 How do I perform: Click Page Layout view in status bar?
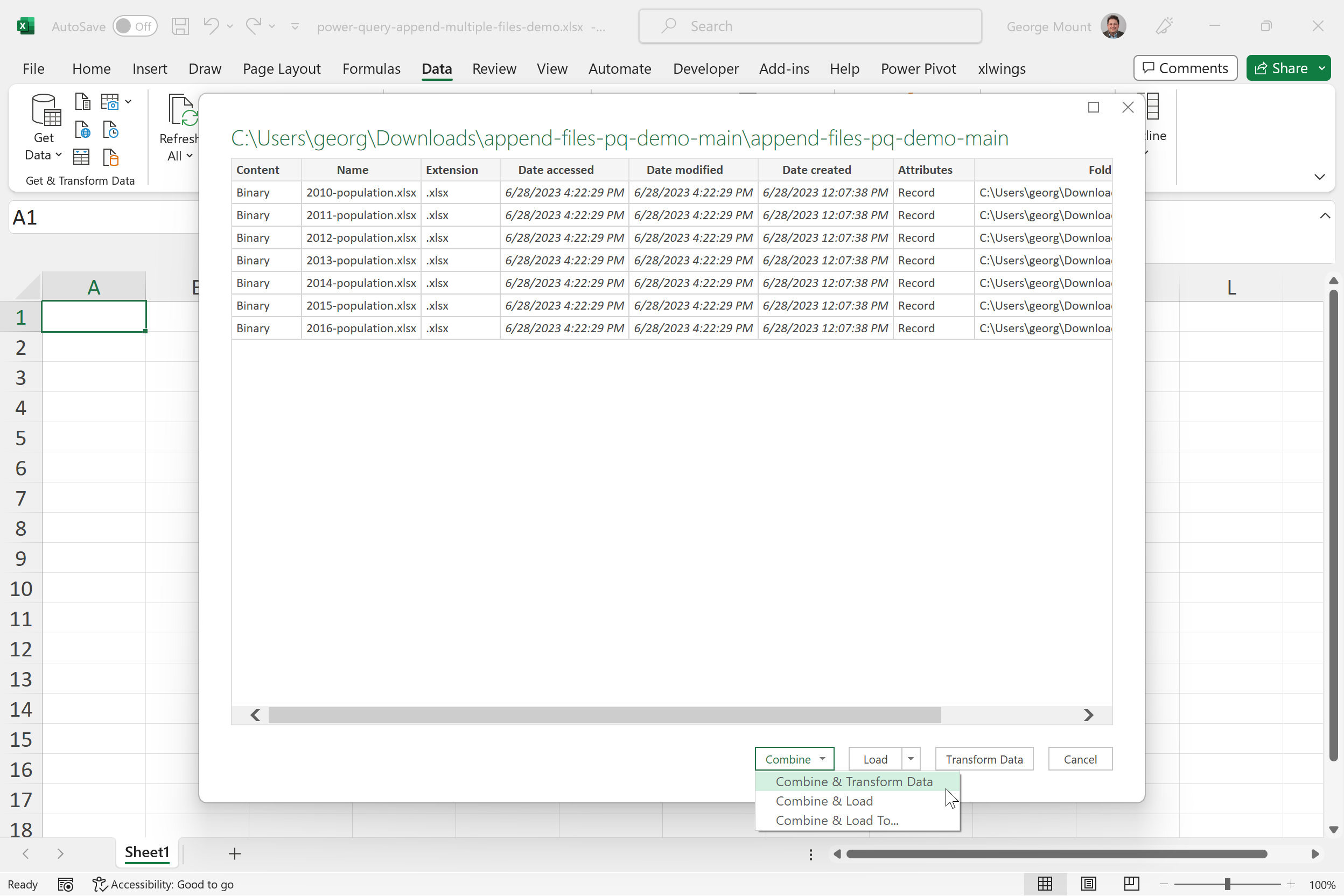[1088, 884]
